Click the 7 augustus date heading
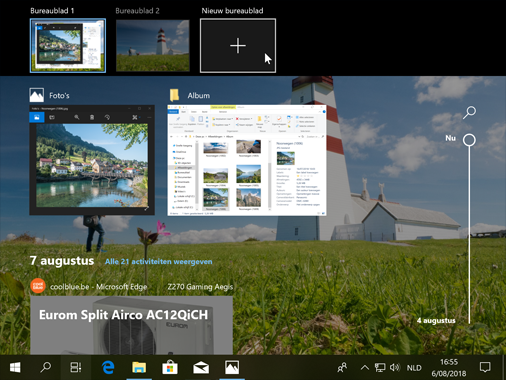Viewport: 506px width, 380px height. [x=62, y=260]
